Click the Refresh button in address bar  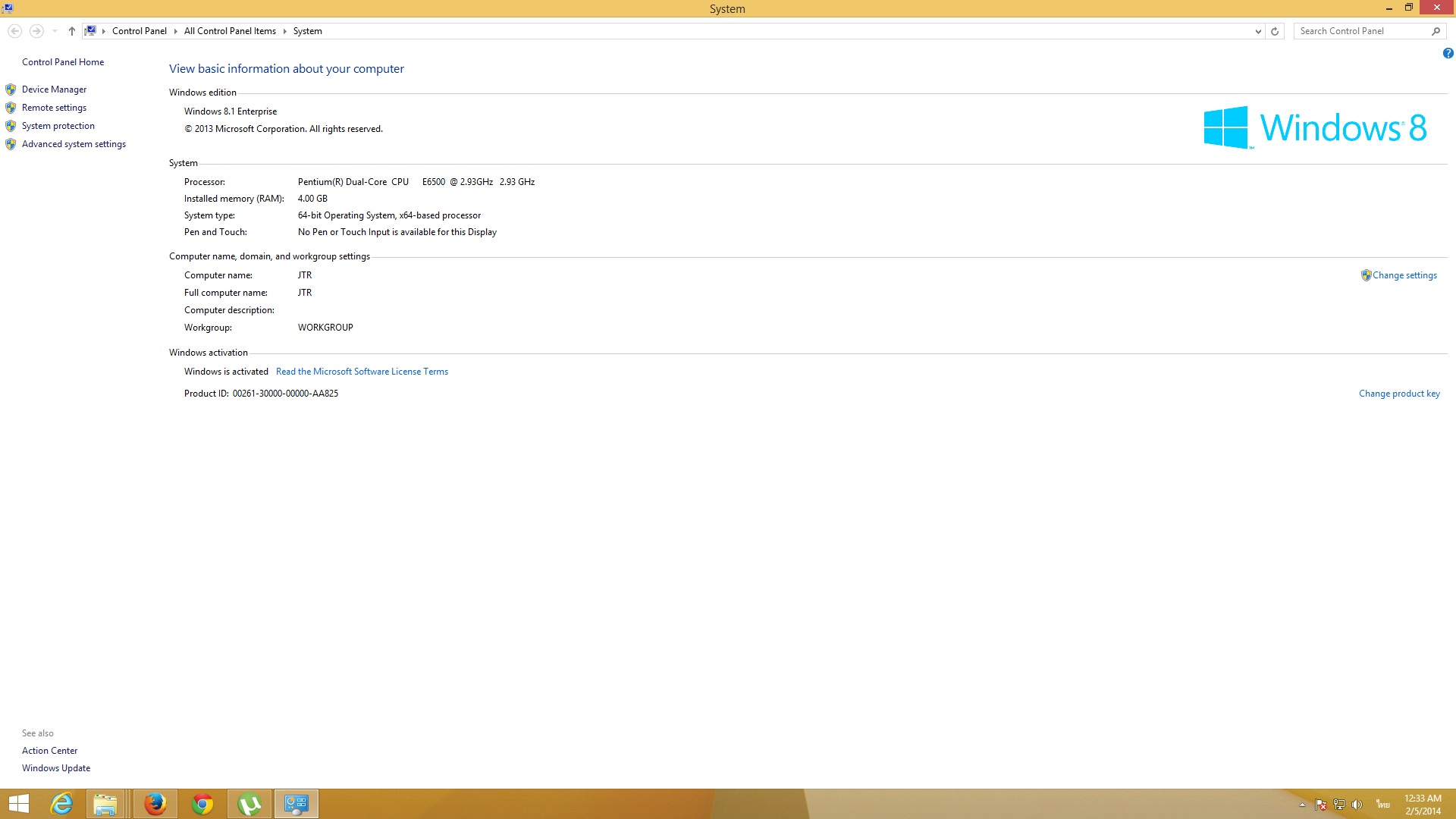click(x=1275, y=31)
